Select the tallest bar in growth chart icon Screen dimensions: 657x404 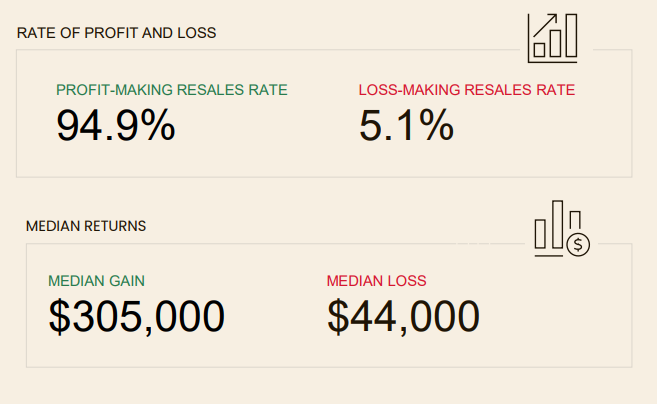pyautogui.click(x=569, y=37)
